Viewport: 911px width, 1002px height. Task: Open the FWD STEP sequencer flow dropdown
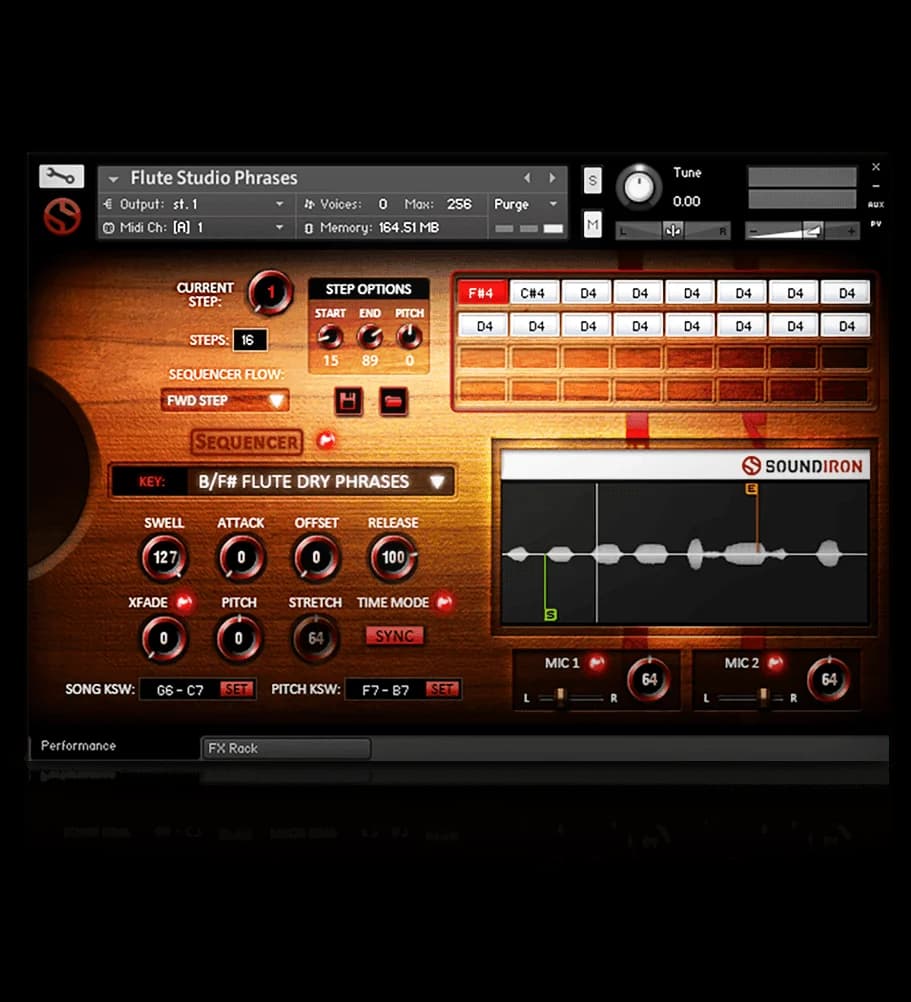[x=225, y=401]
